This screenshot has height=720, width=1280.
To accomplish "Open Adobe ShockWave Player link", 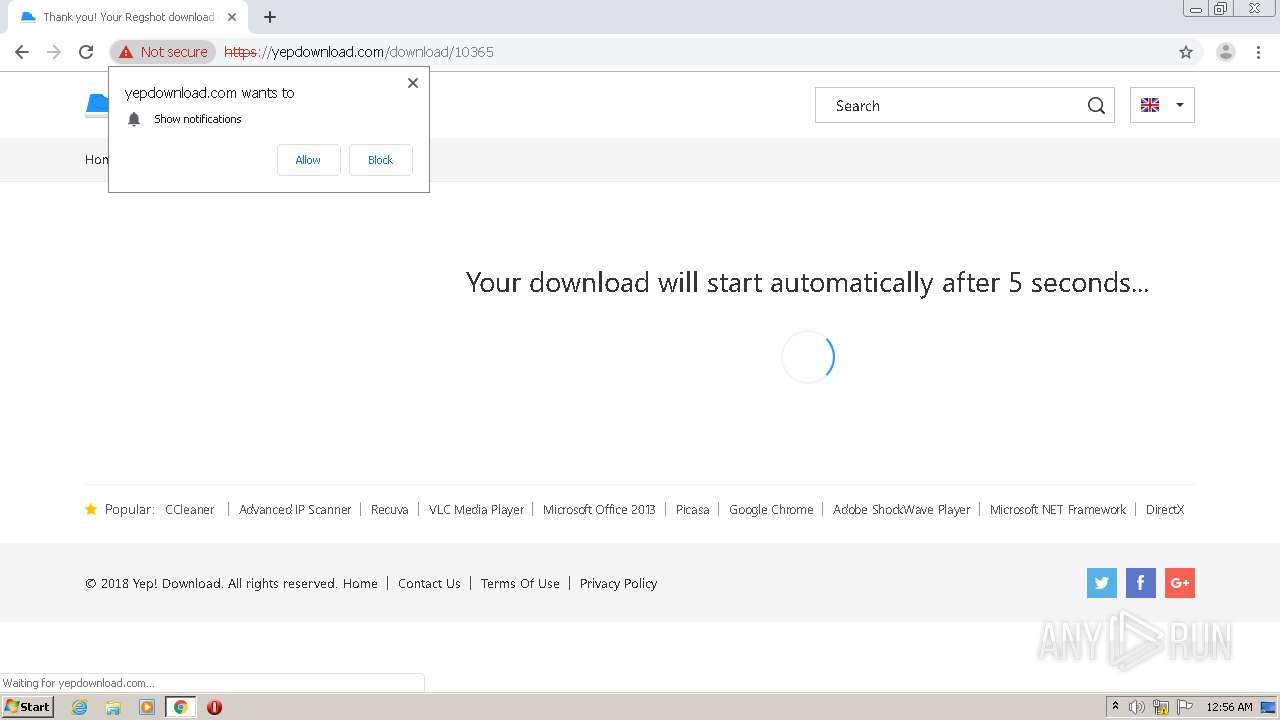I will tap(902, 509).
